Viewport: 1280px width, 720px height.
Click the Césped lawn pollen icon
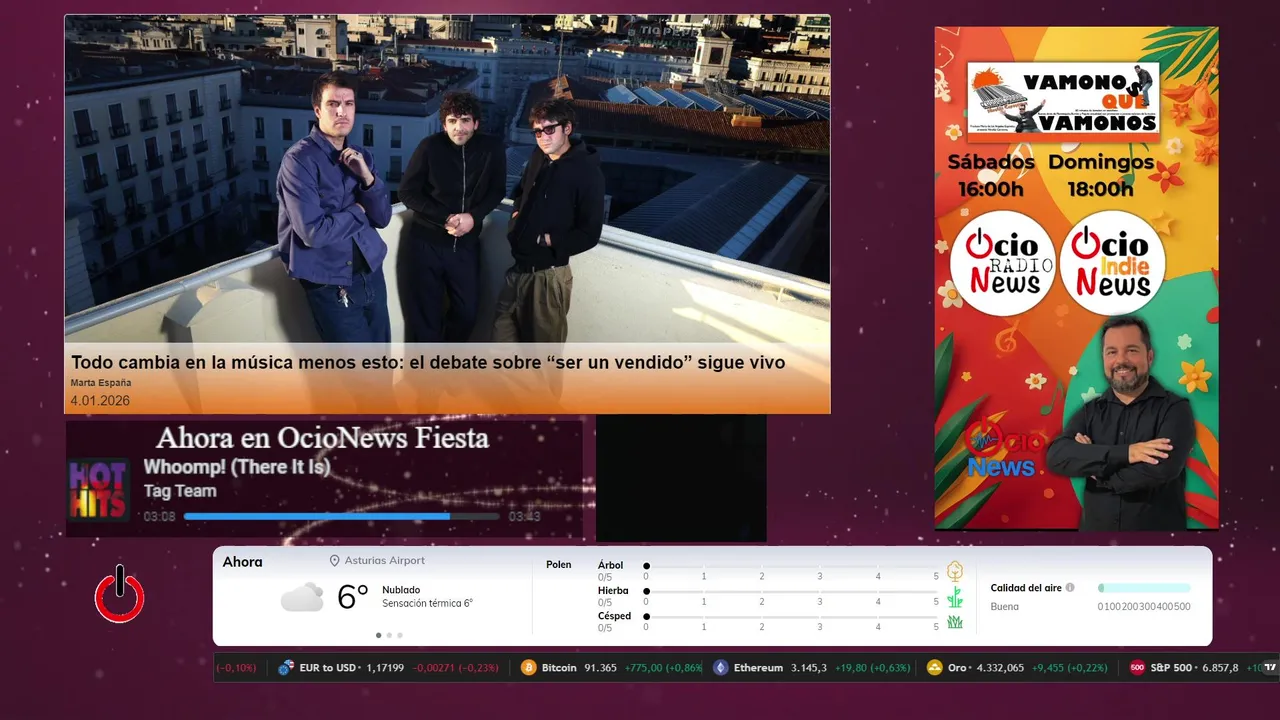[954, 622]
